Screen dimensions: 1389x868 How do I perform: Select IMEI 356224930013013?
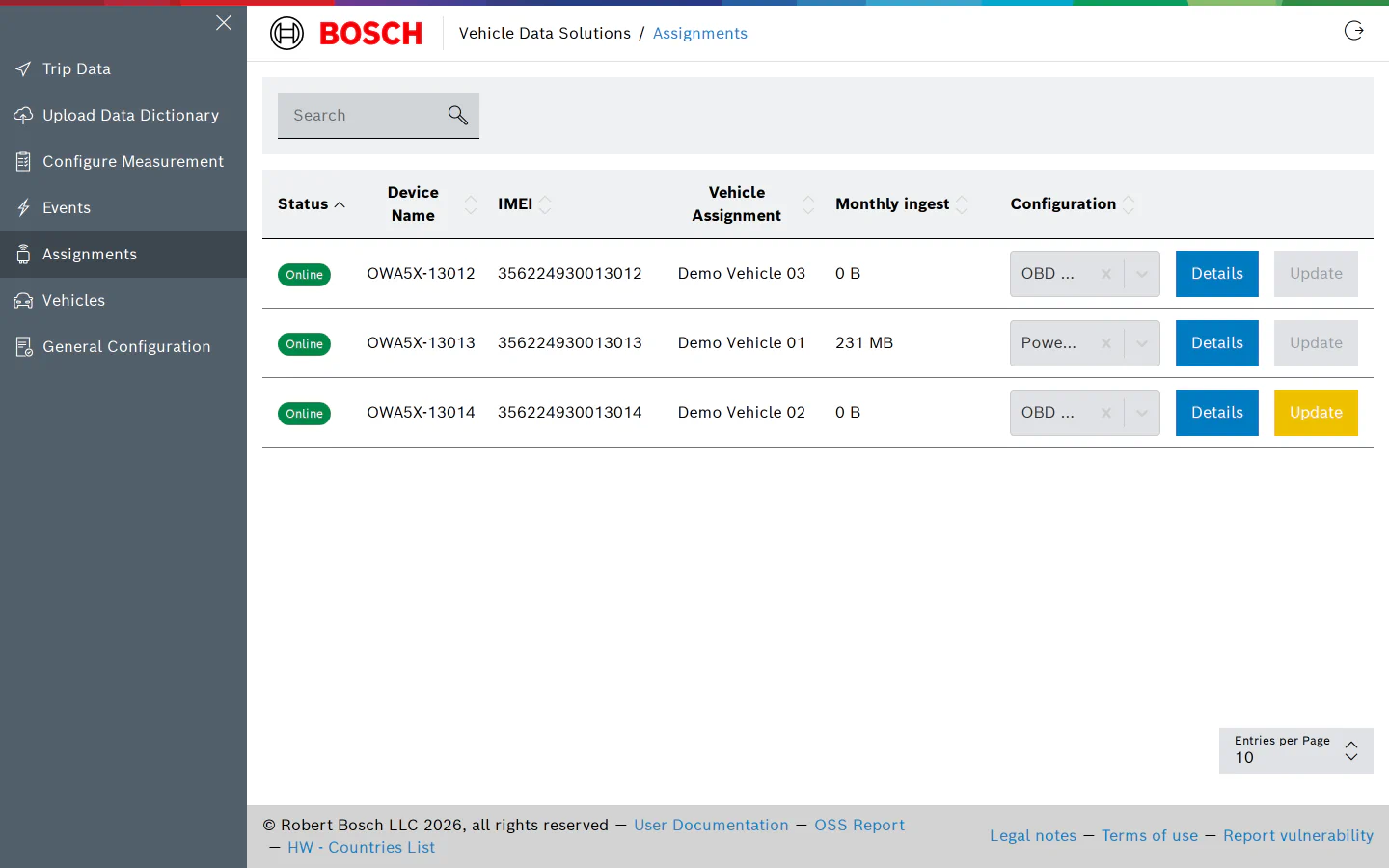570,343
